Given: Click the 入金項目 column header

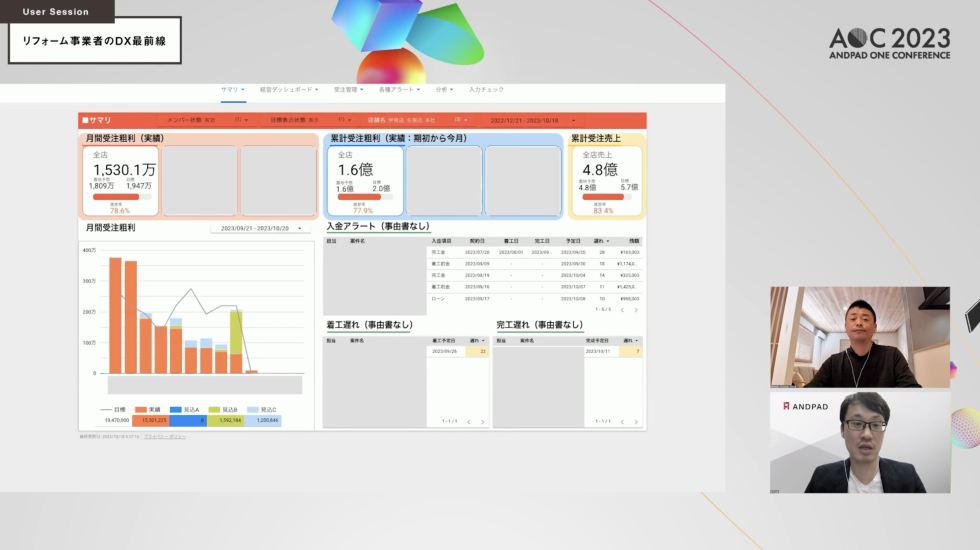Looking at the screenshot, I should coord(441,241).
